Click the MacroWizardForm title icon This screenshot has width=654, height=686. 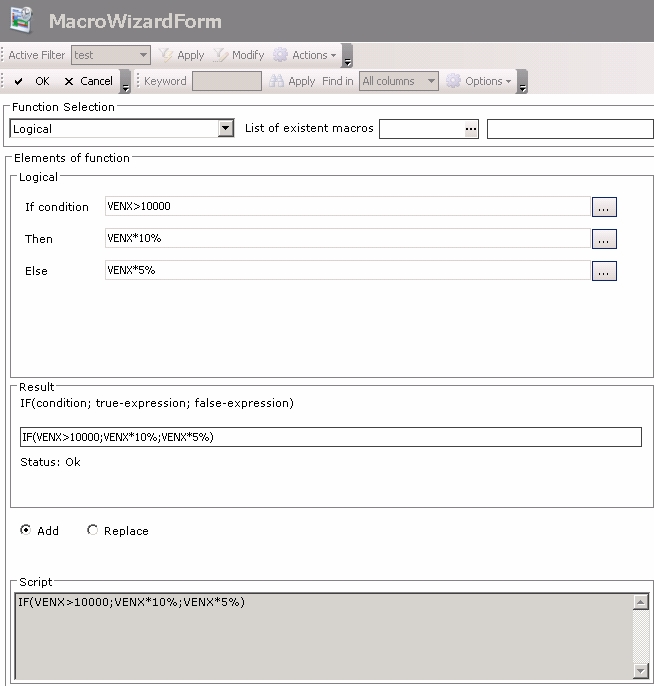pyautogui.click(x=21, y=20)
